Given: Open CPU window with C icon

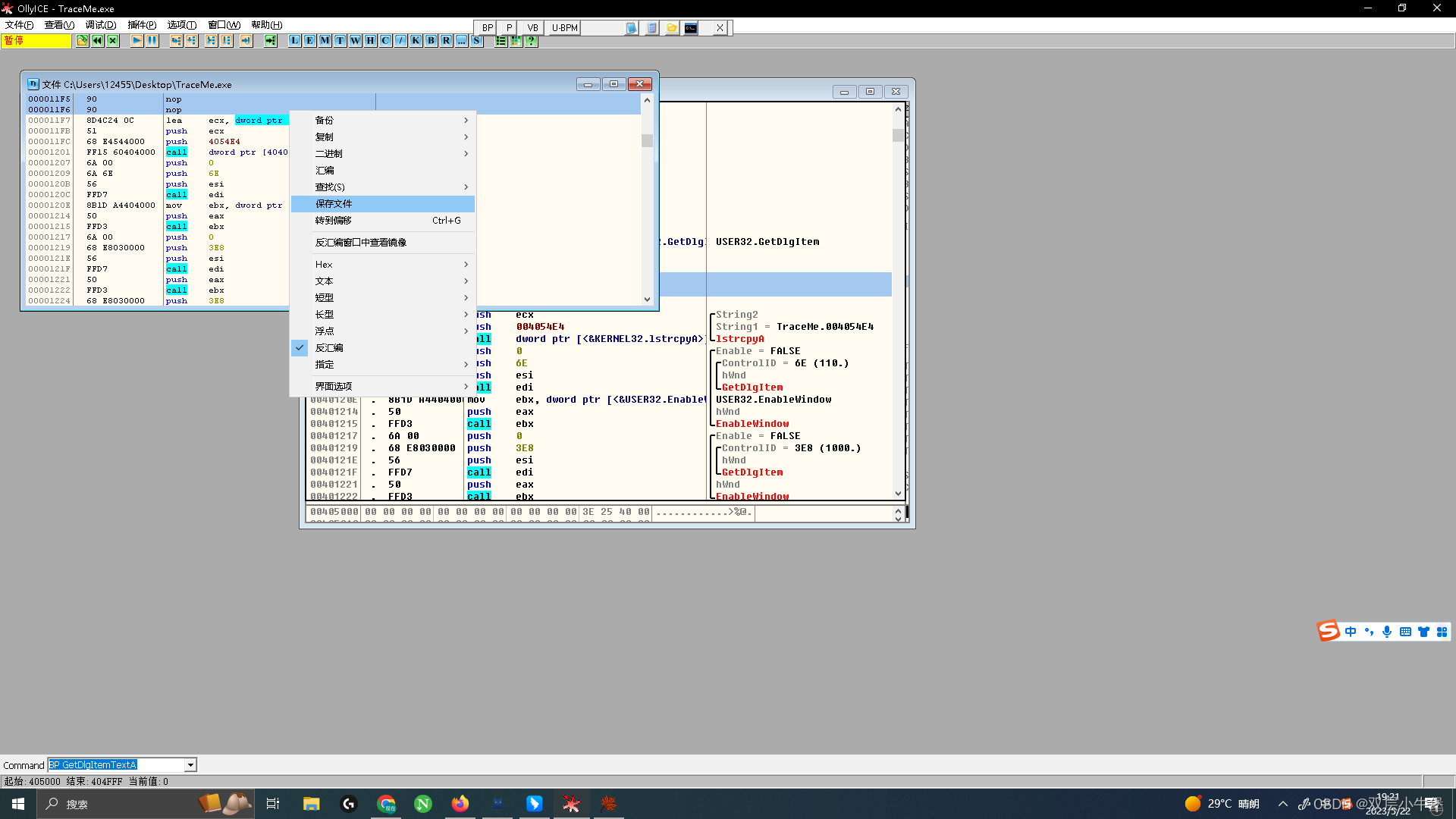Looking at the screenshot, I should (385, 41).
